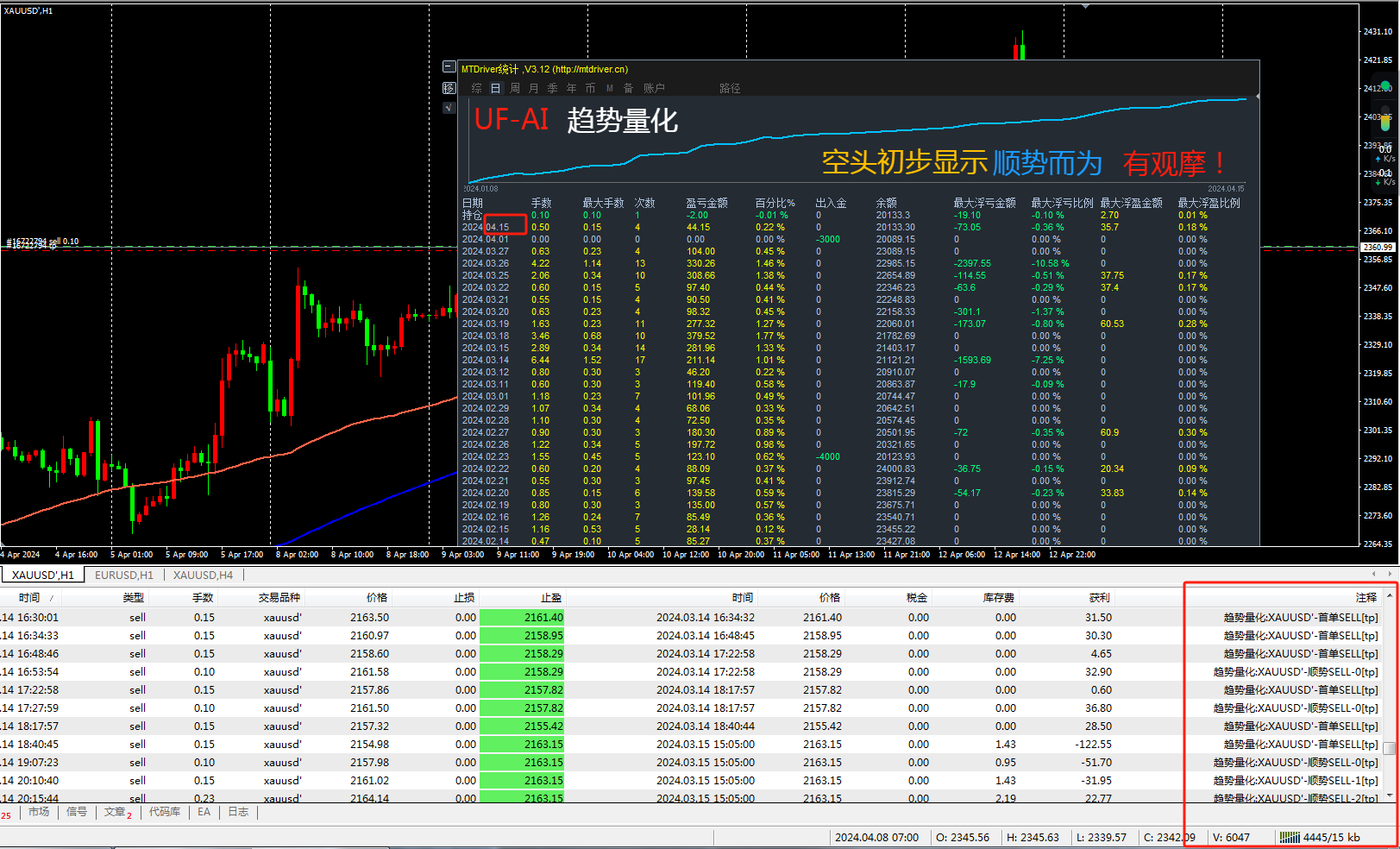Click chart tabs scroll-left arrow
This screenshot has width=1400, height=849.
[1374, 574]
